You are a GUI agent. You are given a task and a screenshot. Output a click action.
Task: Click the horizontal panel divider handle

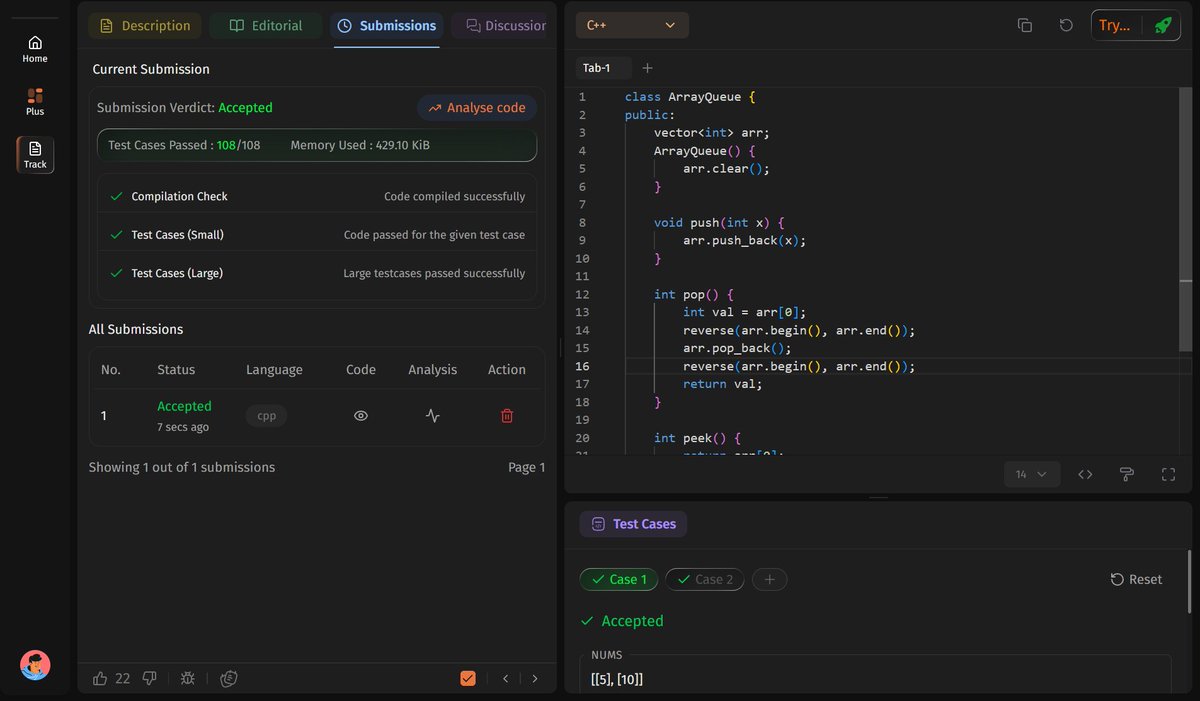[x=878, y=497]
